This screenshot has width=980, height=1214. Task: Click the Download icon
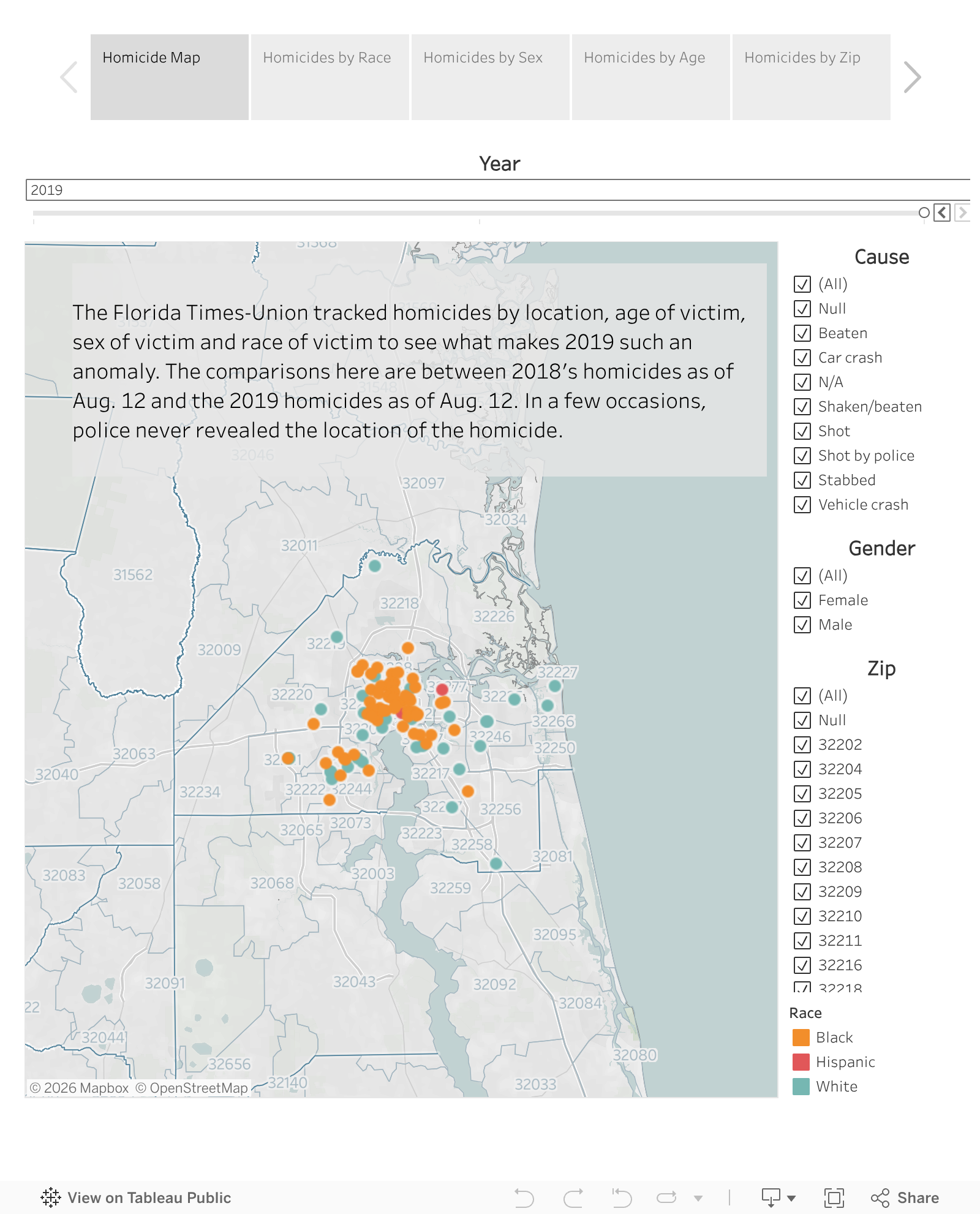(x=771, y=1197)
